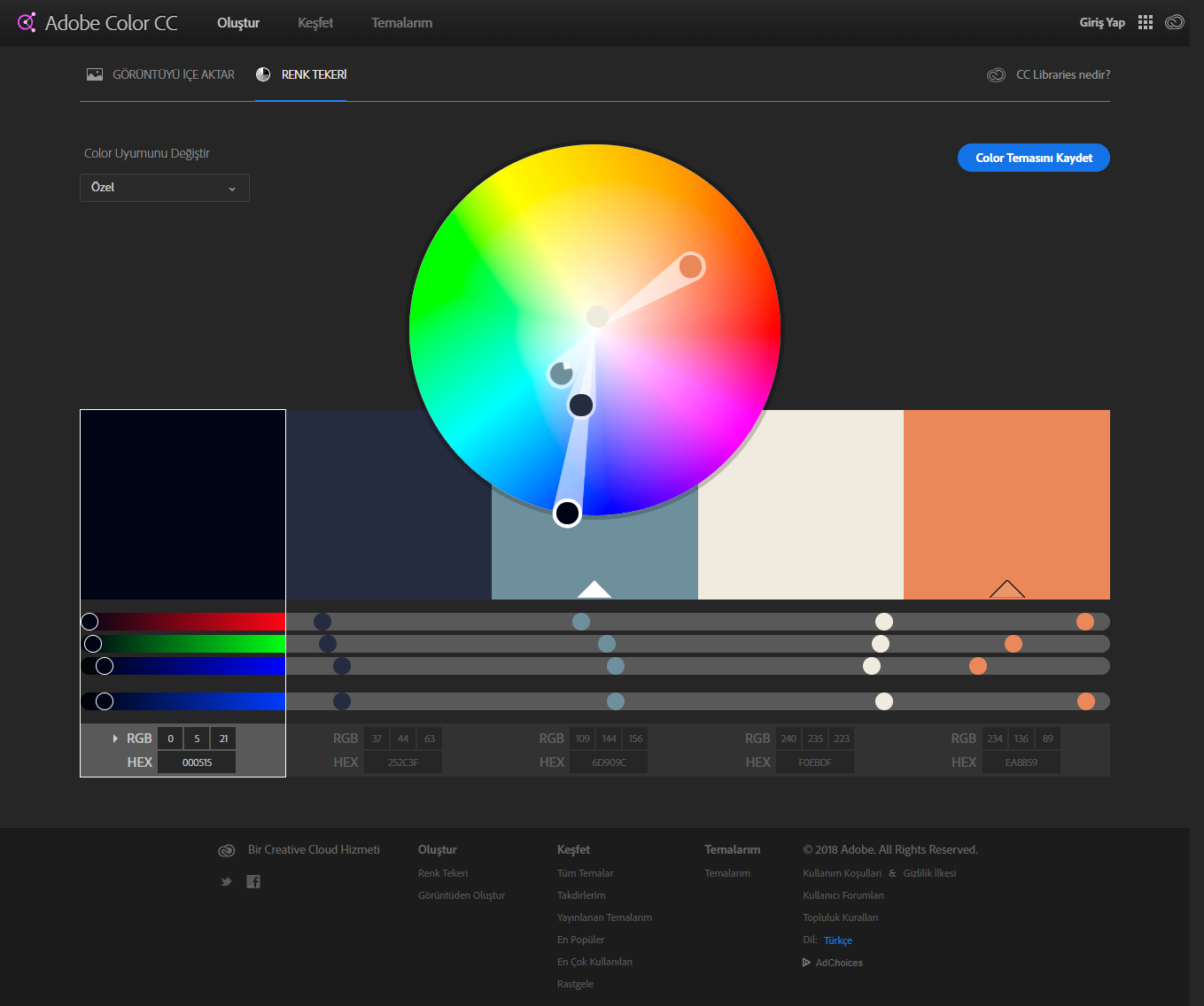The height and width of the screenshot is (1006, 1204).
Task: Open Gizlilik İlkesi link
Action: pyautogui.click(x=929, y=873)
